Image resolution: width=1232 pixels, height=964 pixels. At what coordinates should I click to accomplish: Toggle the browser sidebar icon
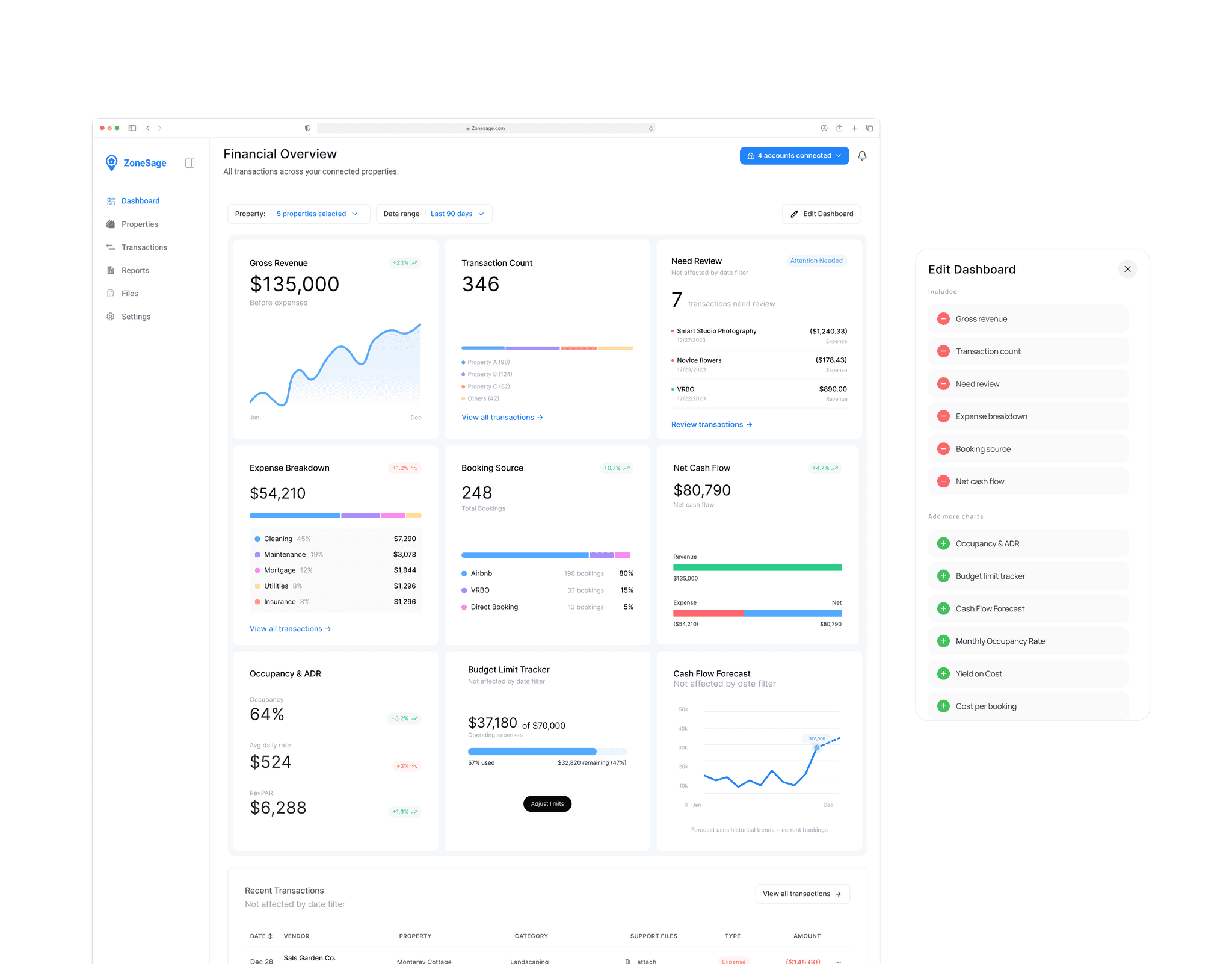click(x=132, y=128)
